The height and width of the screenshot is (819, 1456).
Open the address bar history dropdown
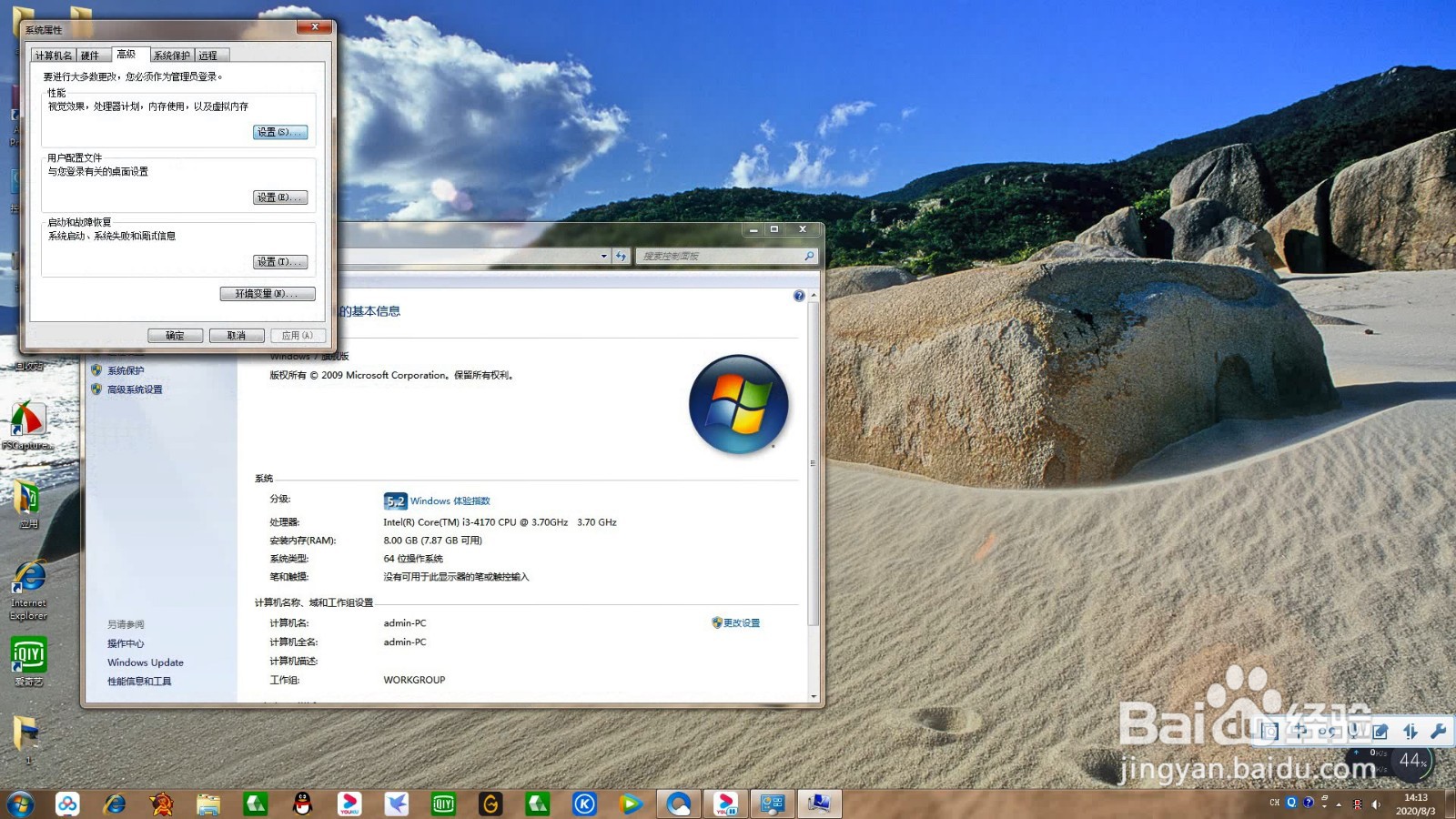click(x=603, y=257)
